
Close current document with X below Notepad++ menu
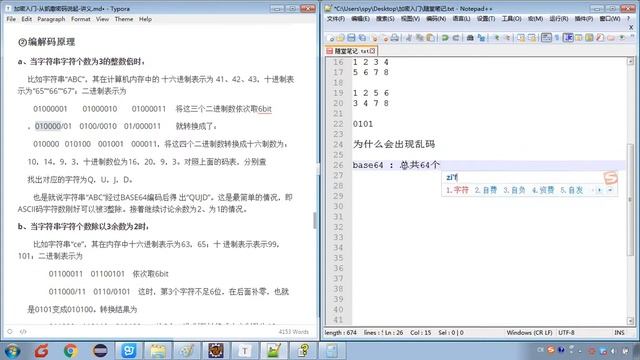(x=631, y=27)
